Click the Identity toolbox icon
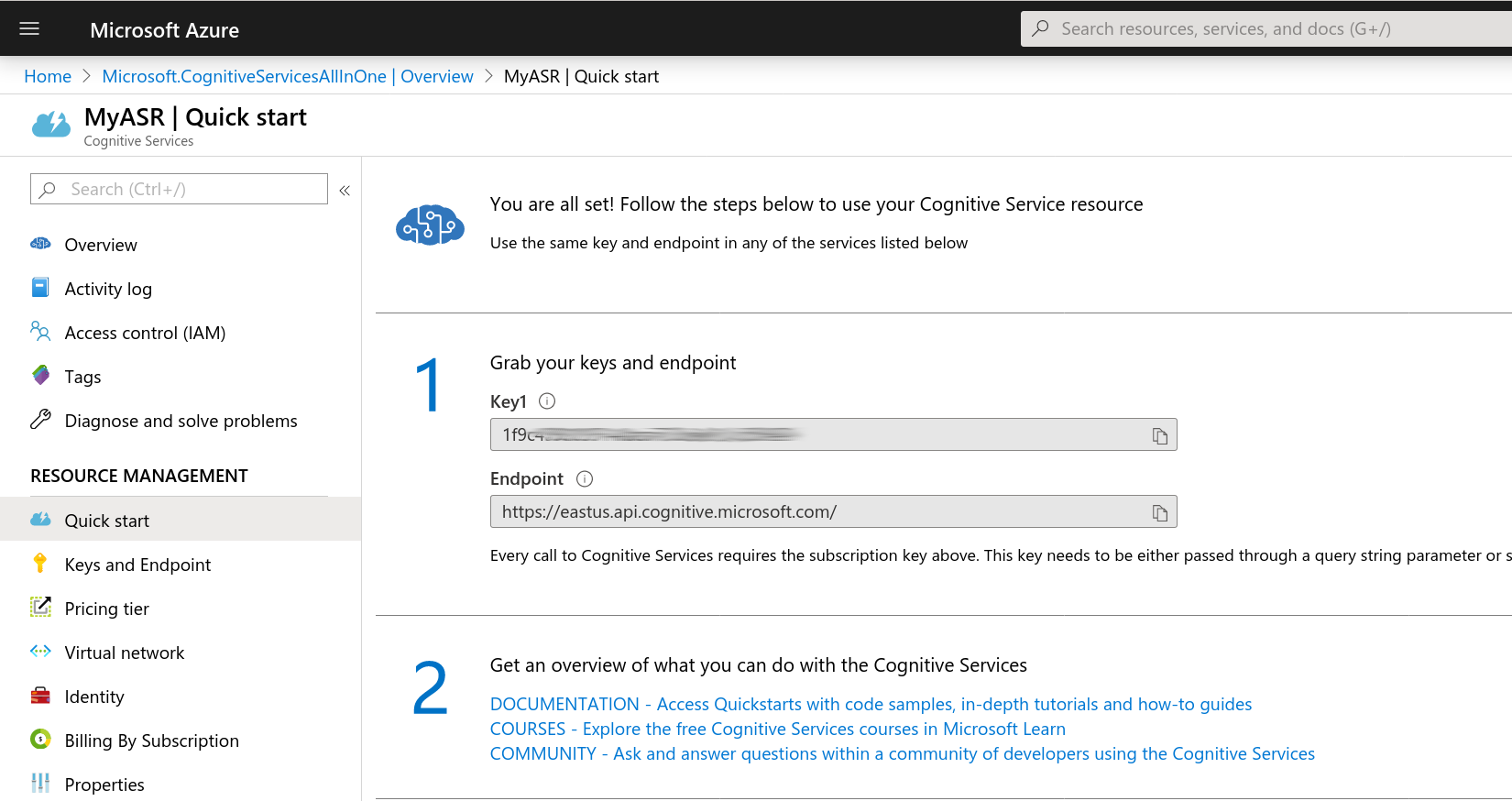 [x=40, y=696]
